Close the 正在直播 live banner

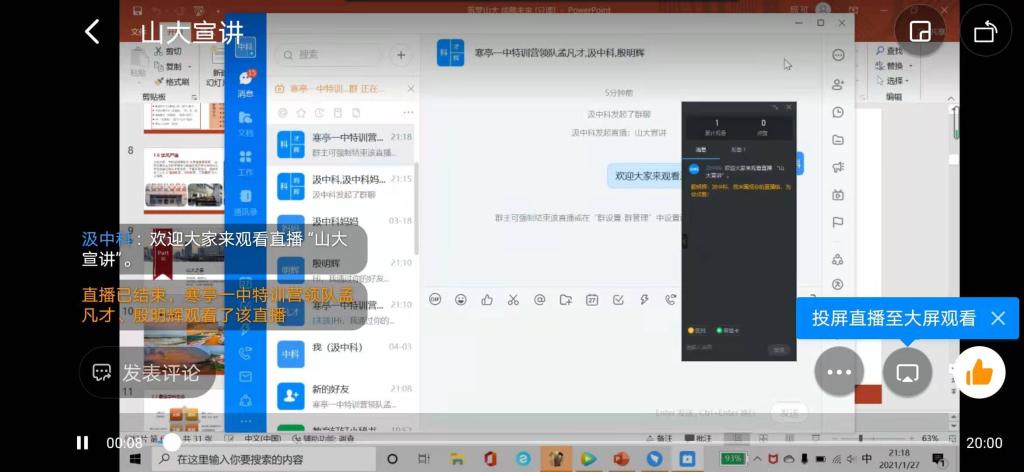tap(410, 88)
